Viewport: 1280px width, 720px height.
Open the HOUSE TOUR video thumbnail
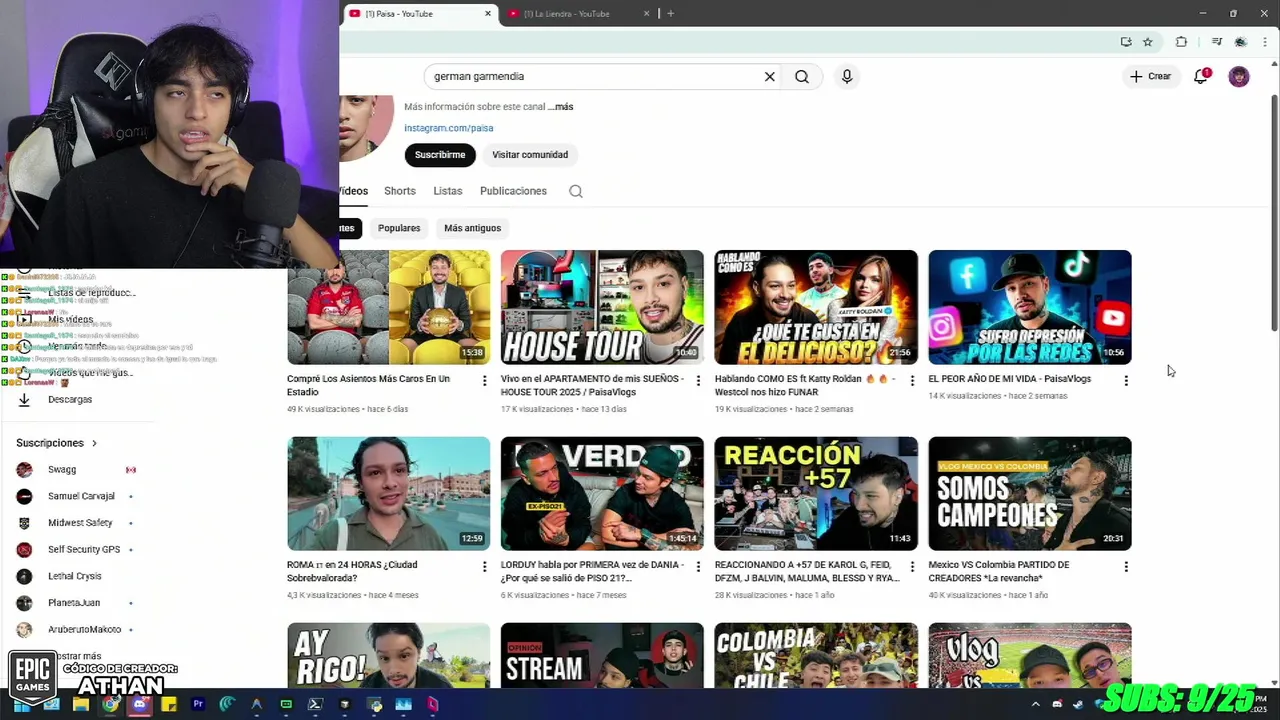pyautogui.click(x=602, y=307)
